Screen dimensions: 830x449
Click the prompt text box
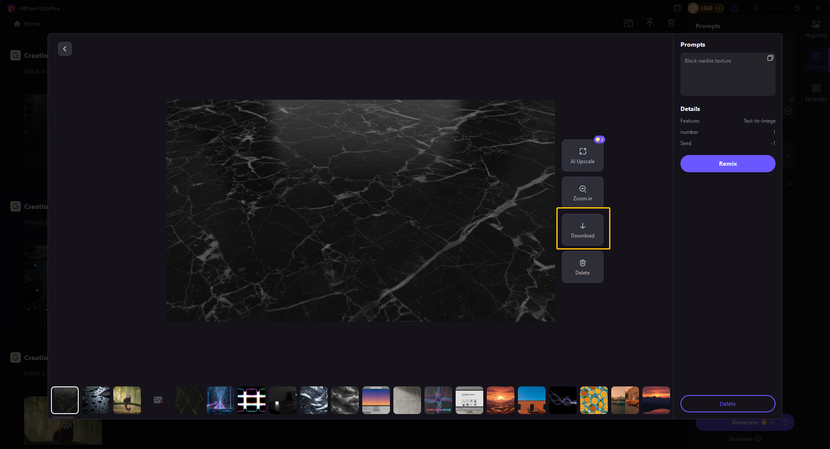727,75
